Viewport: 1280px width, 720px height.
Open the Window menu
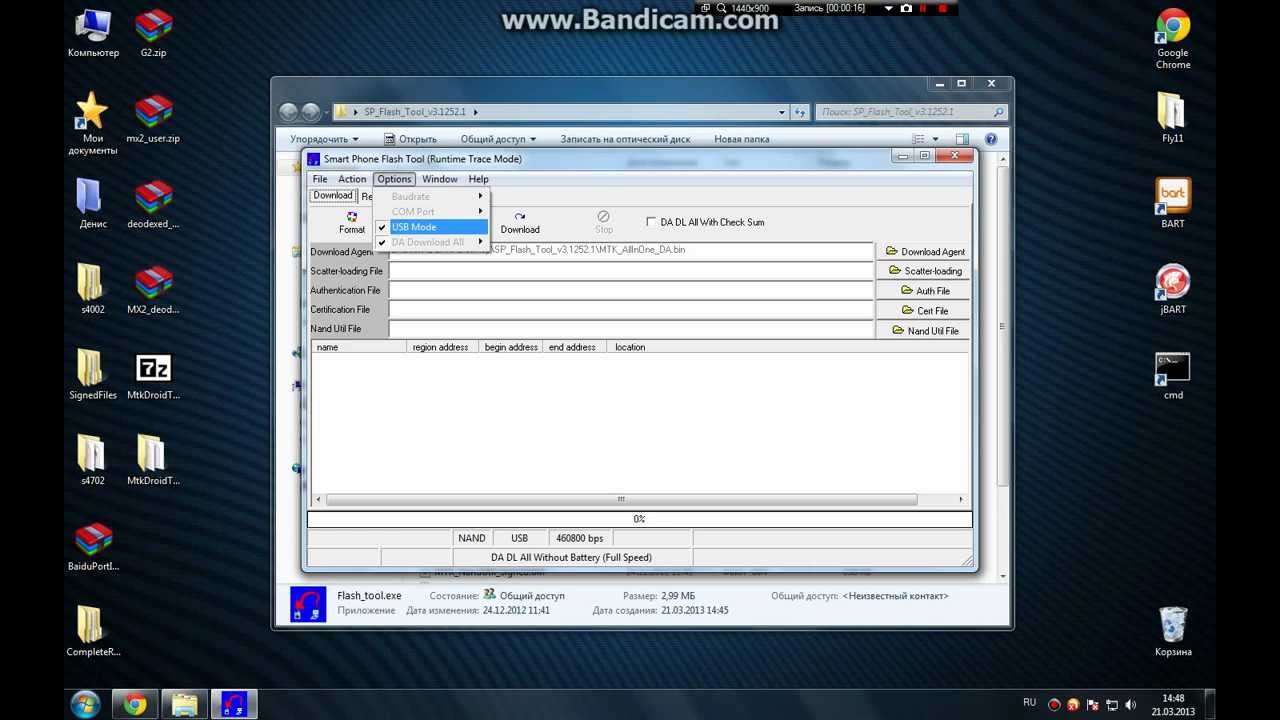(x=440, y=179)
